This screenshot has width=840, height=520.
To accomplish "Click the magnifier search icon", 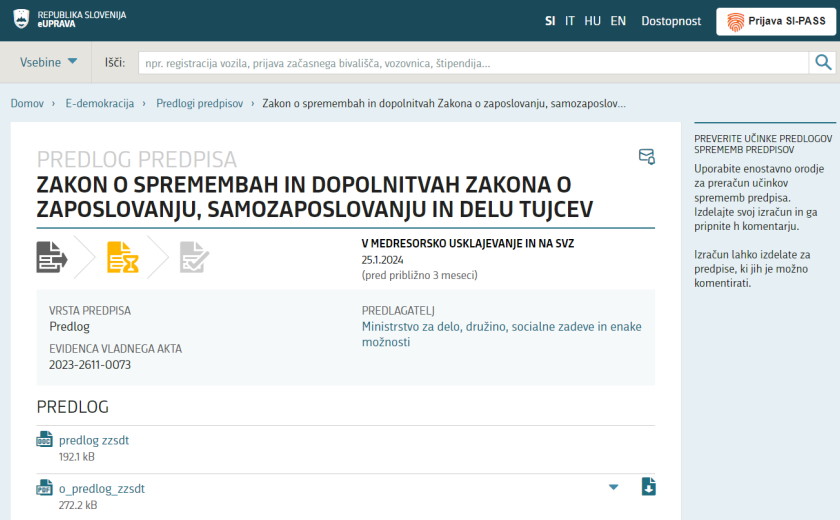I will [x=823, y=63].
